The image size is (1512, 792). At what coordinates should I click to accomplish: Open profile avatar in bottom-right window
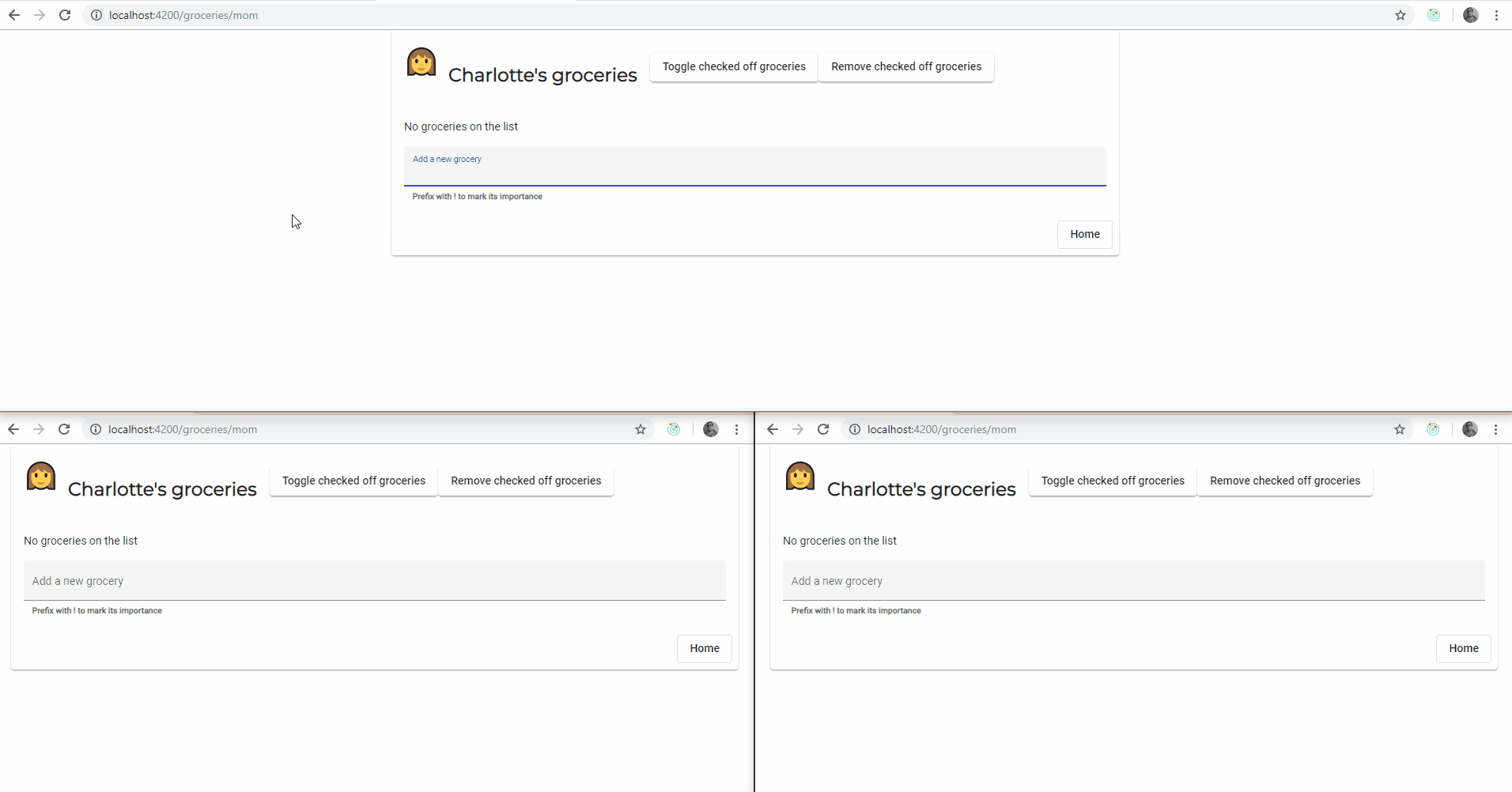click(x=1470, y=429)
